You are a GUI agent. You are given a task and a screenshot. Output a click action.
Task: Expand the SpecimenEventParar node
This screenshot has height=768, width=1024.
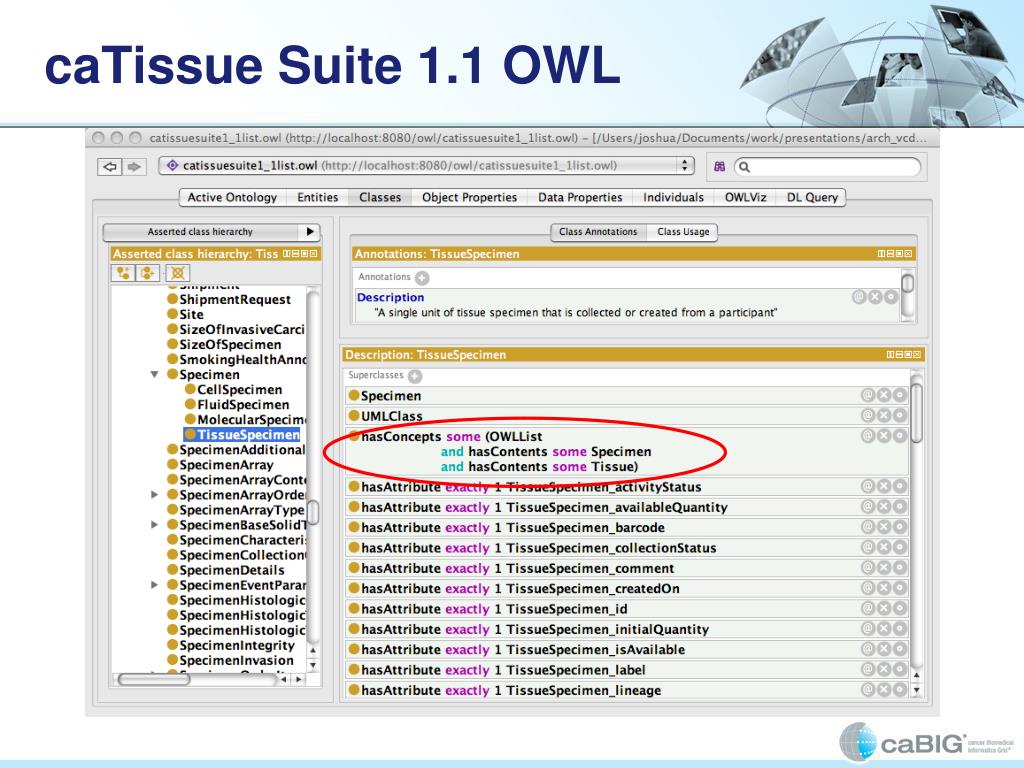click(x=155, y=584)
